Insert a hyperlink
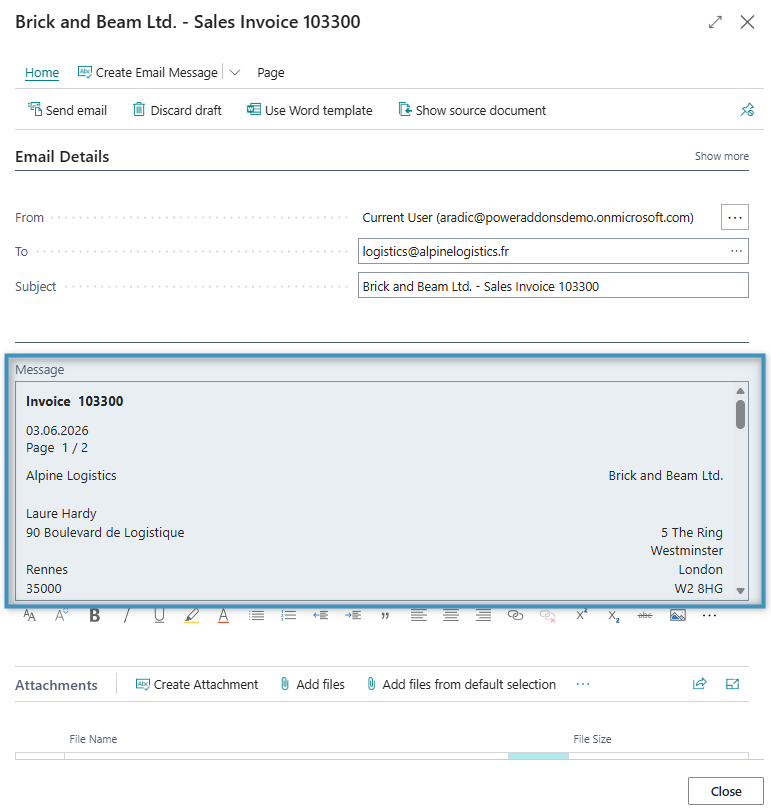This screenshot has width=771, height=811. pyautogui.click(x=516, y=615)
